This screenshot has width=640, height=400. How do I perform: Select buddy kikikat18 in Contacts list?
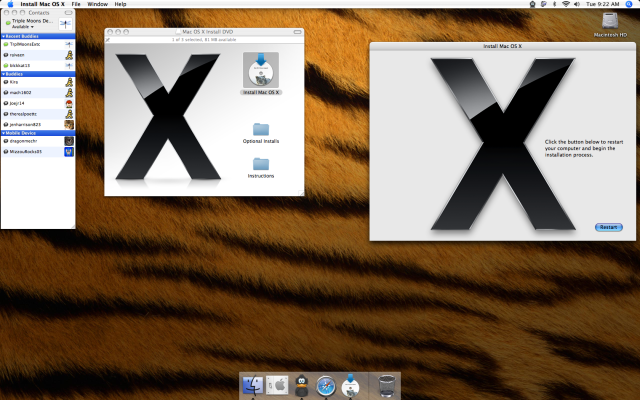tap(38, 65)
